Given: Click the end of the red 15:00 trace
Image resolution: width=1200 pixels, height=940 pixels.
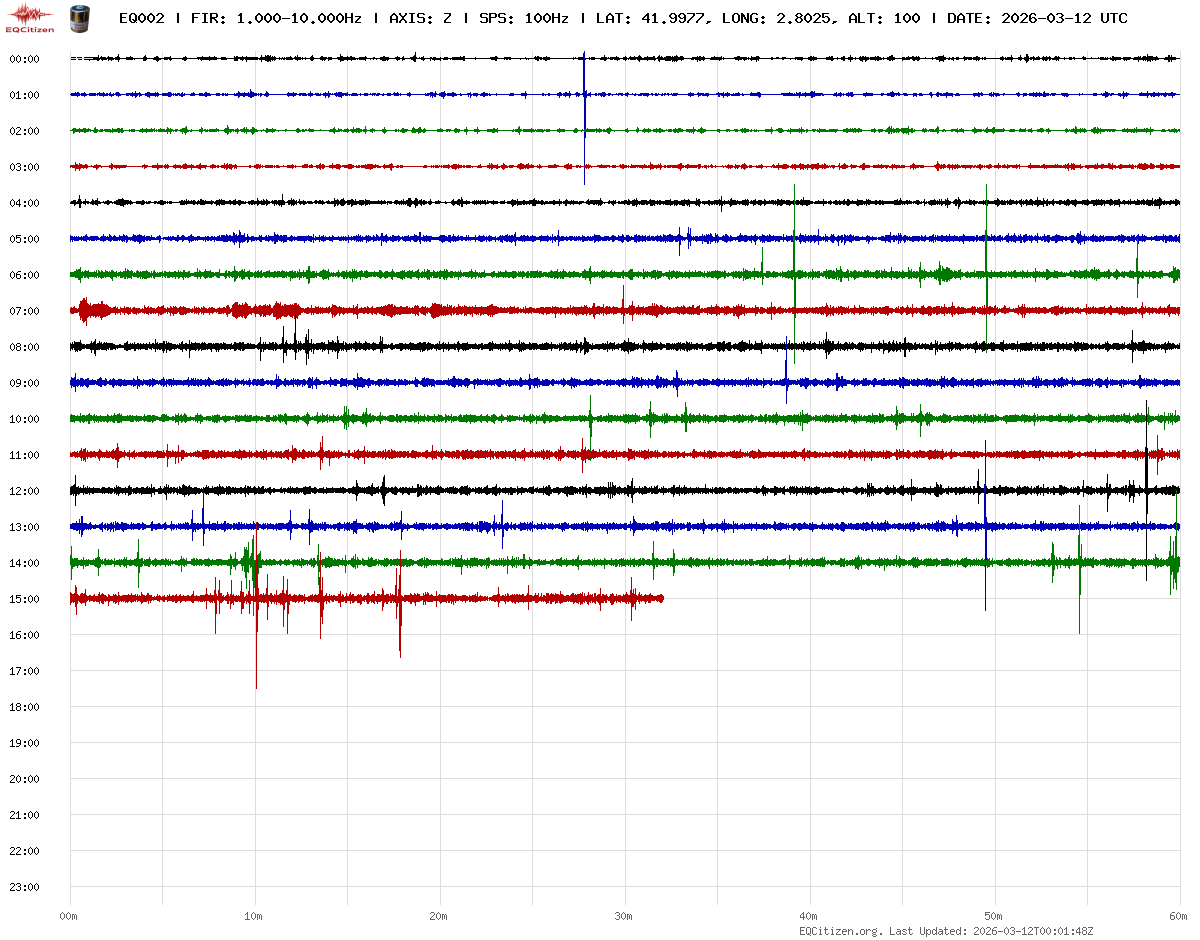Looking at the screenshot, I should click(662, 598).
